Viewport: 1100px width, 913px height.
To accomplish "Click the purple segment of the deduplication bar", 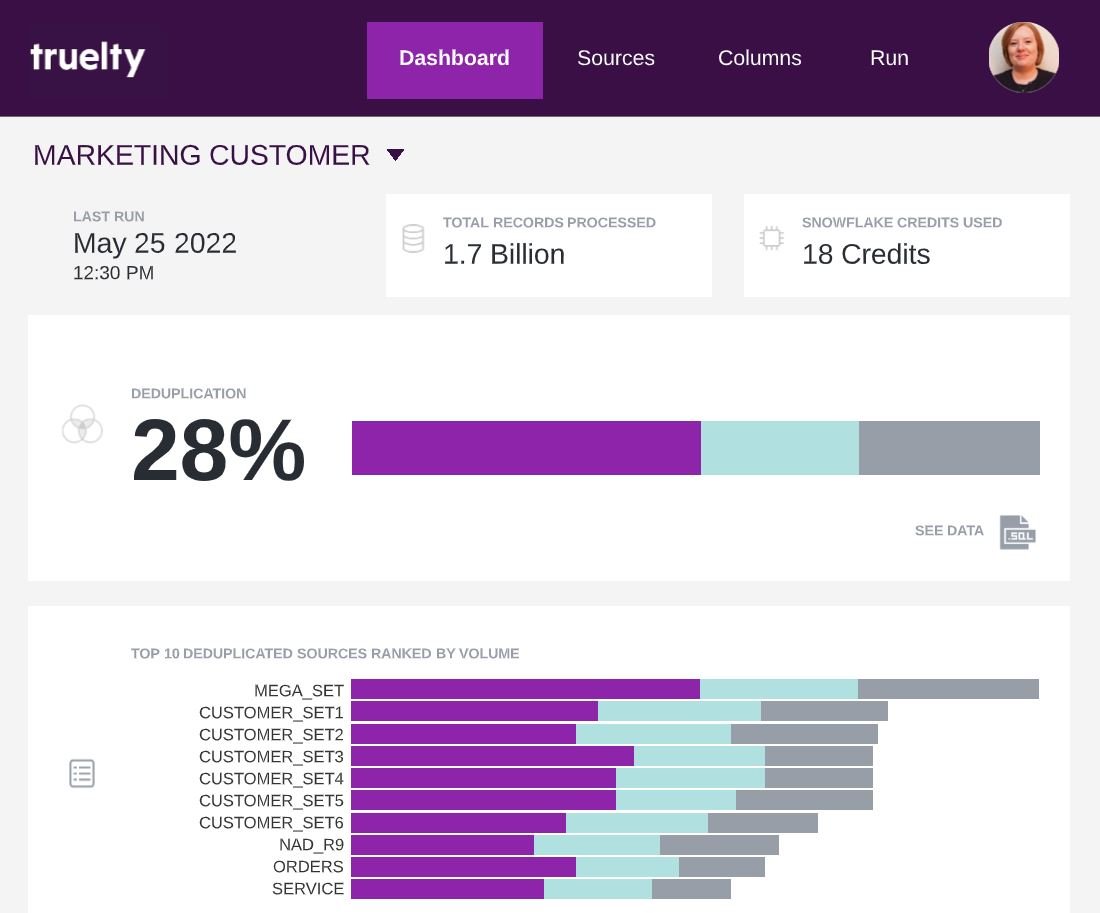I will (525, 447).
